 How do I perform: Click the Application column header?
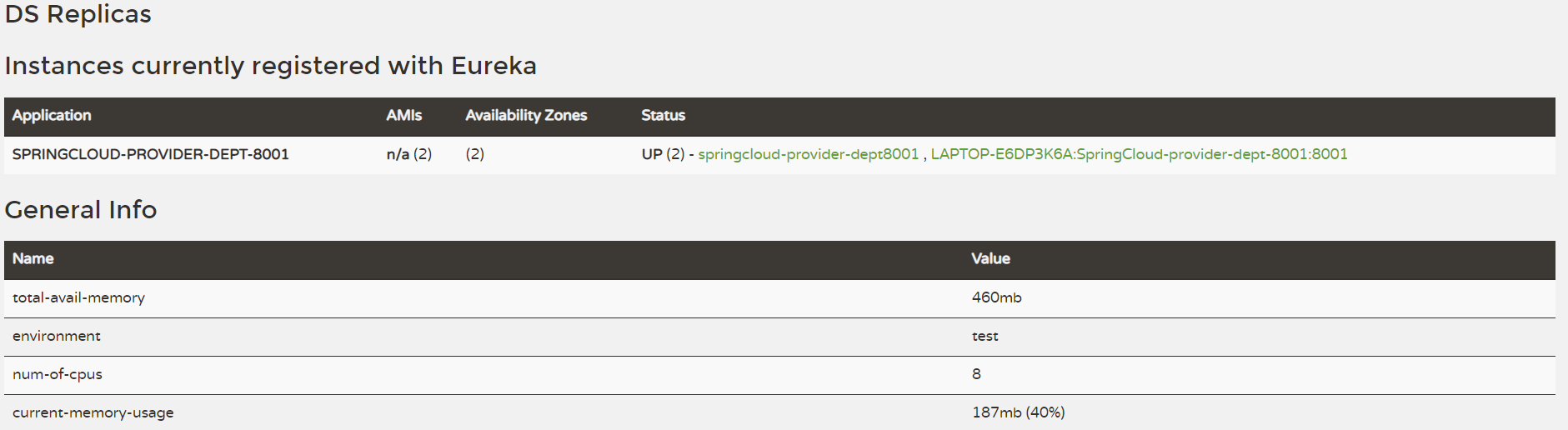52,116
